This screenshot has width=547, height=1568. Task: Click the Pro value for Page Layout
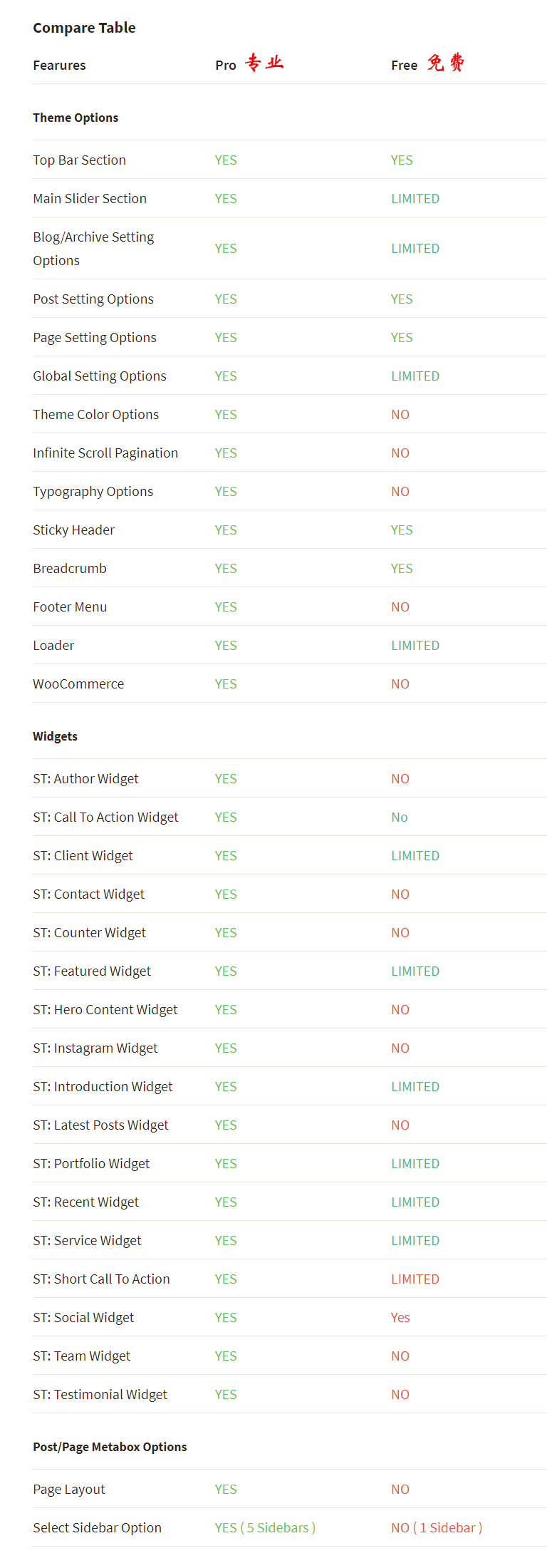[226, 1490]
